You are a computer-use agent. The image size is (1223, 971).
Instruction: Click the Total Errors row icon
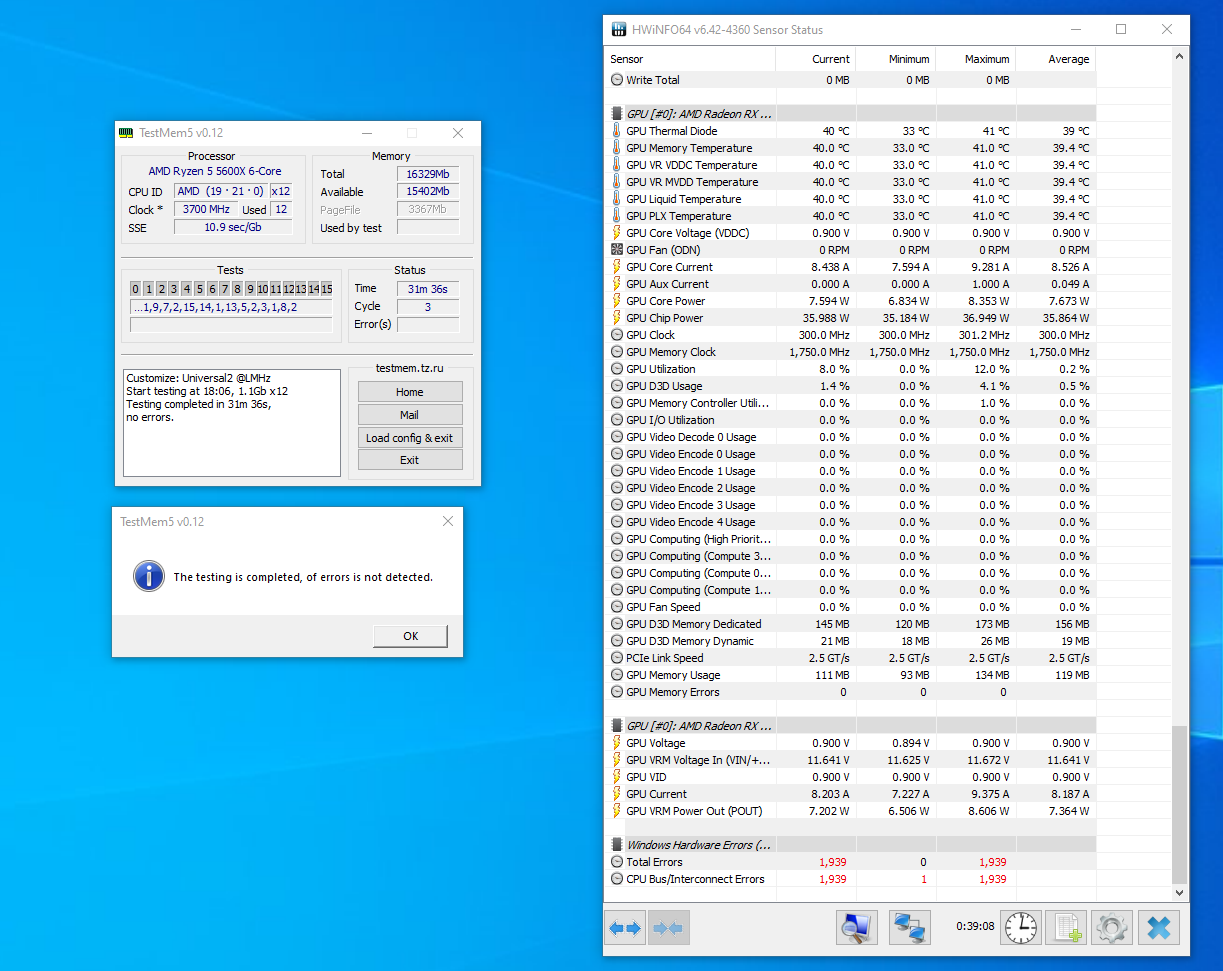pyautogui.click(x=616, y=862)
